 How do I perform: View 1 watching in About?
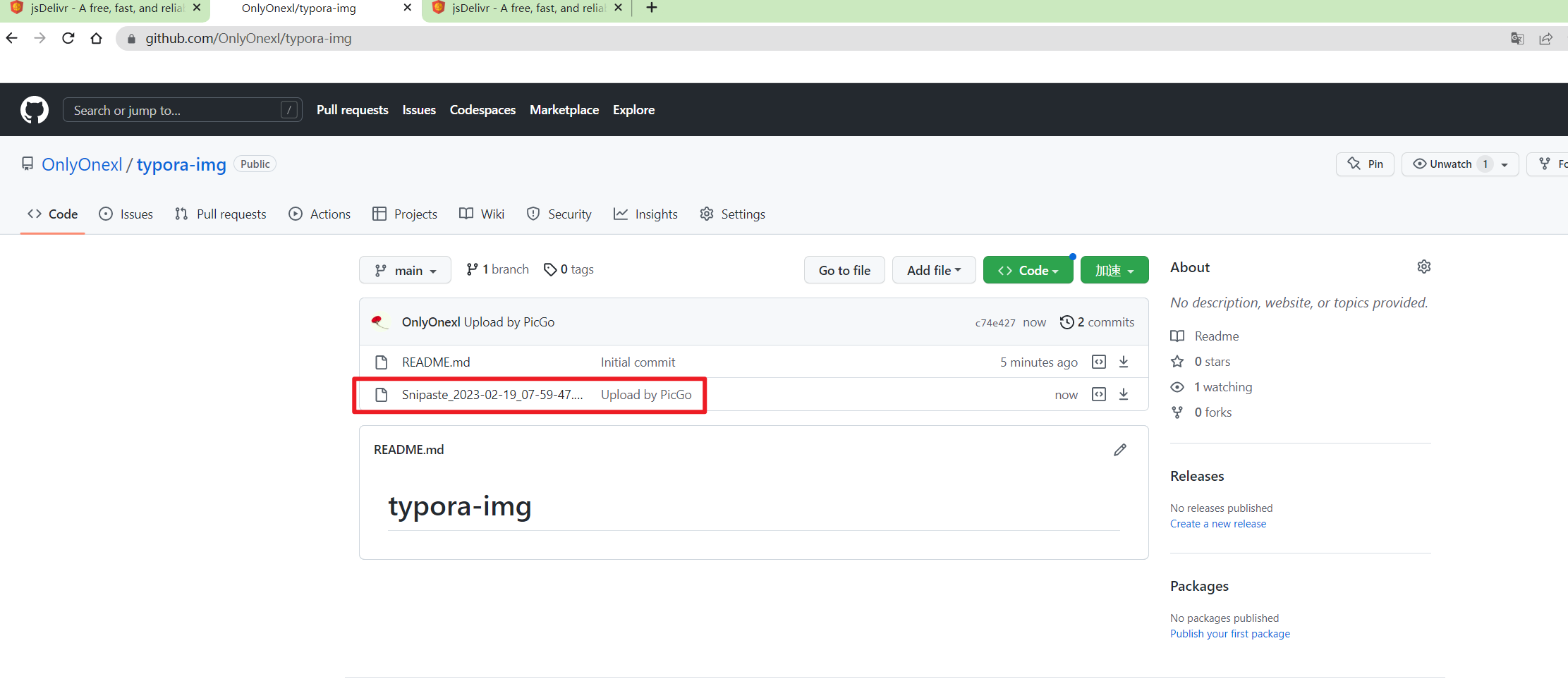[1211, 387]
